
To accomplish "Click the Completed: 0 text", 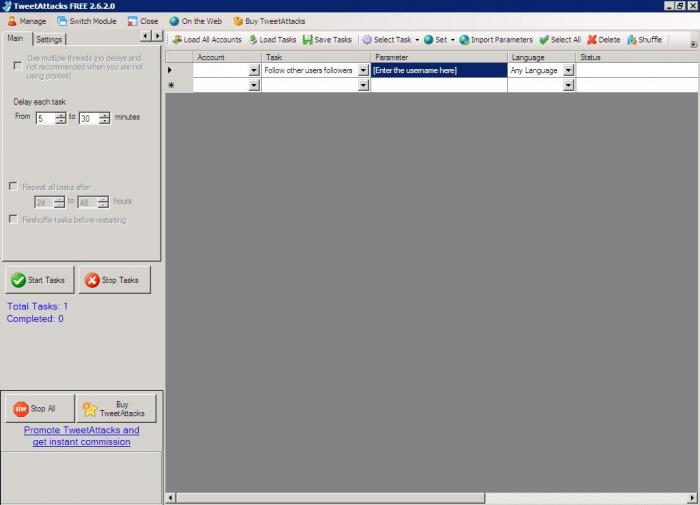I will (35, 319).
